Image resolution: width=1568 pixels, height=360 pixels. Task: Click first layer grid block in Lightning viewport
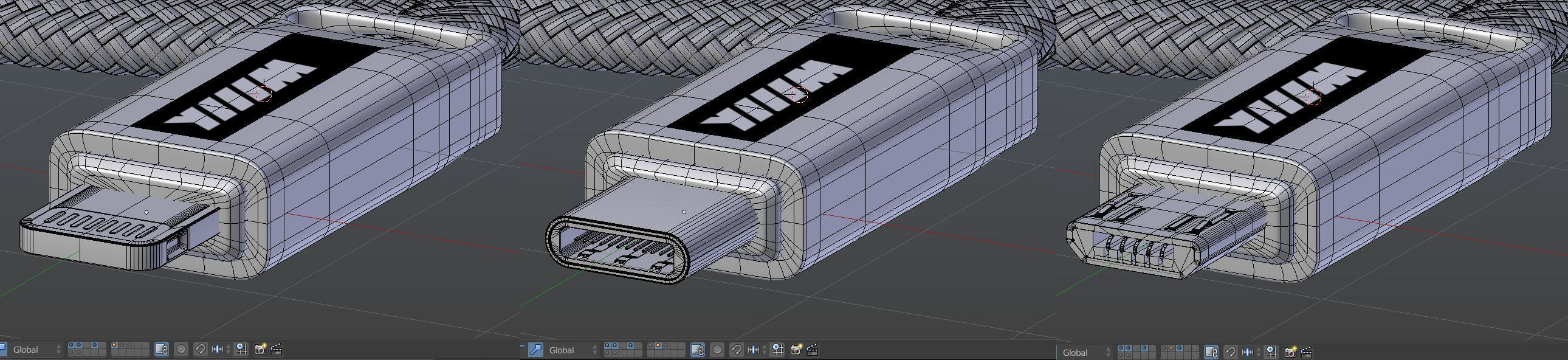pos(87,350)
